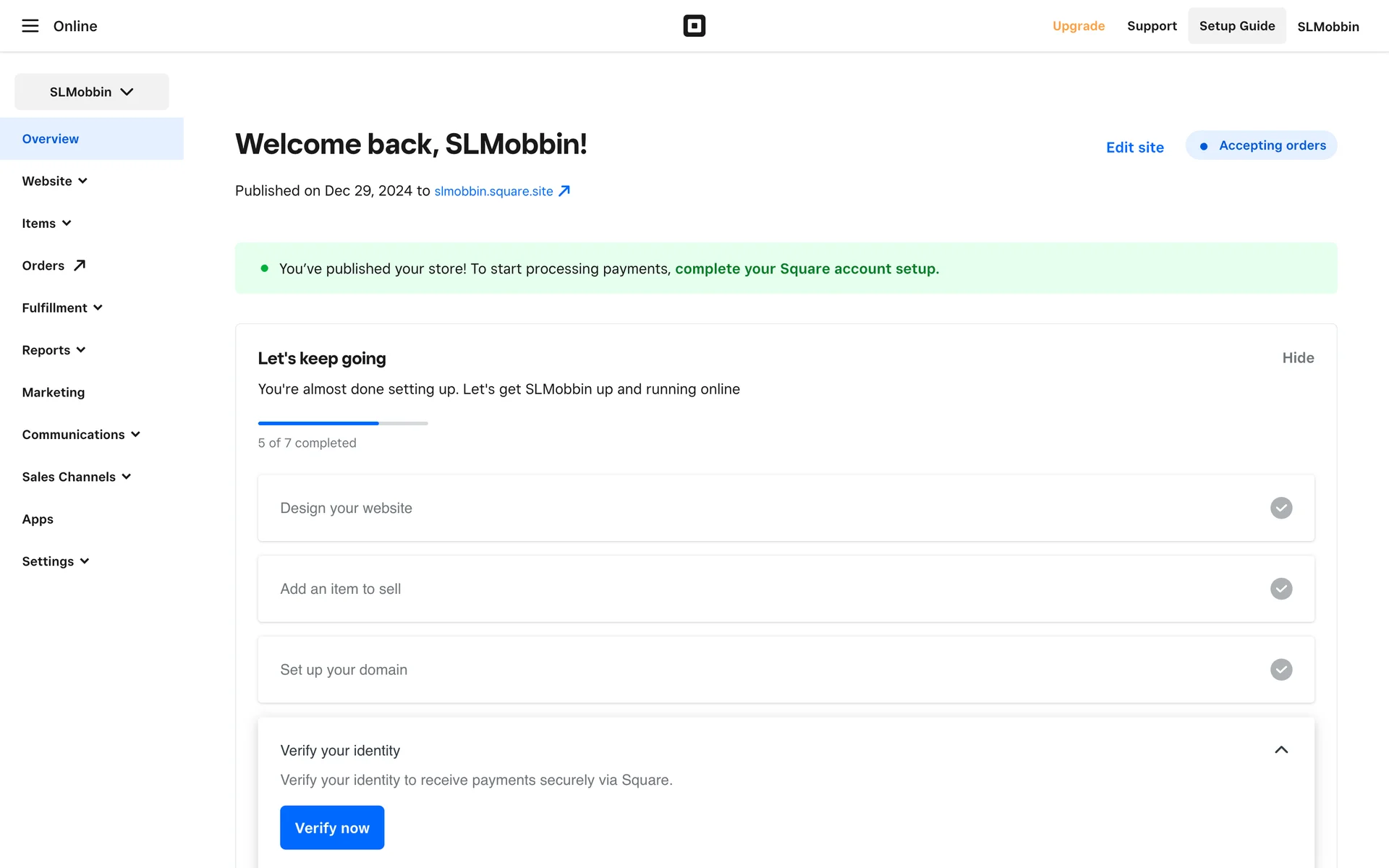Image resolution: width=1389 pixels, height=868 pixels.
Task: Click the blue dot in Accepting orders
Action: [x=1204, y=146]
